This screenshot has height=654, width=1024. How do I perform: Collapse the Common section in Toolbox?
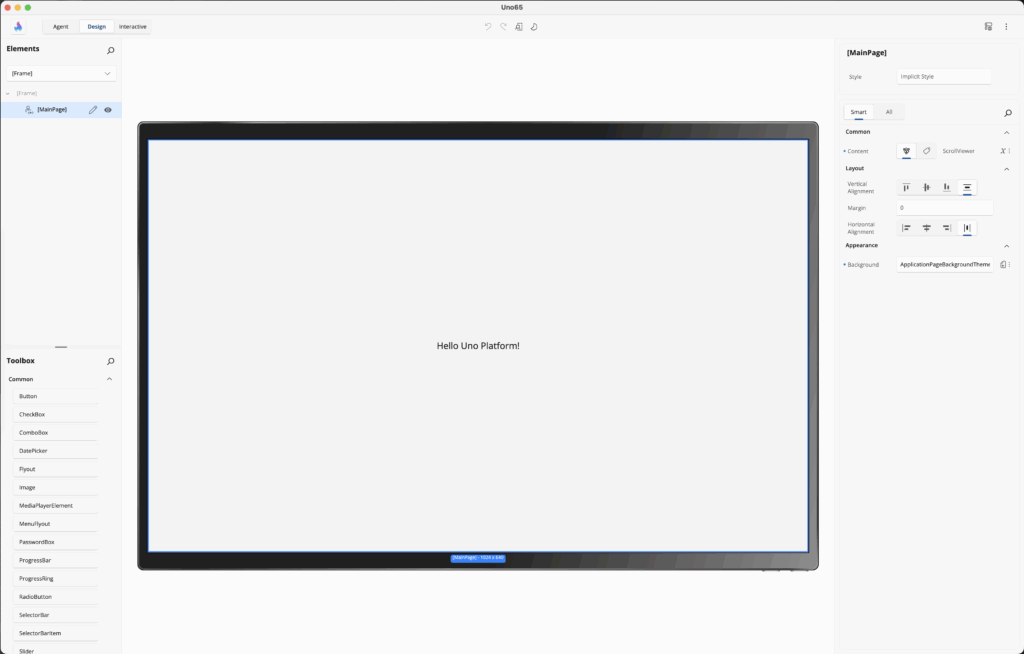point(109,380)
